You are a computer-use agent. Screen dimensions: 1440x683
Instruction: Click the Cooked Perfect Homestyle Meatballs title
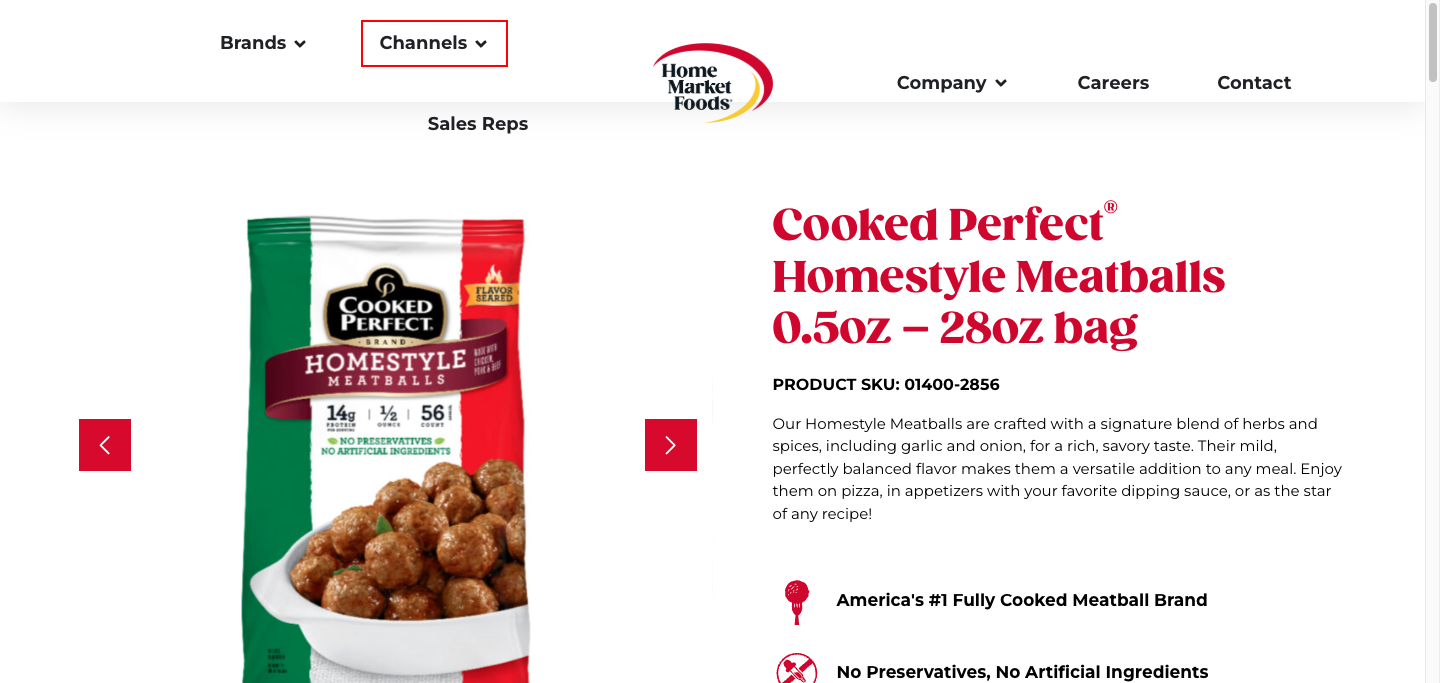tap(999, 276)
